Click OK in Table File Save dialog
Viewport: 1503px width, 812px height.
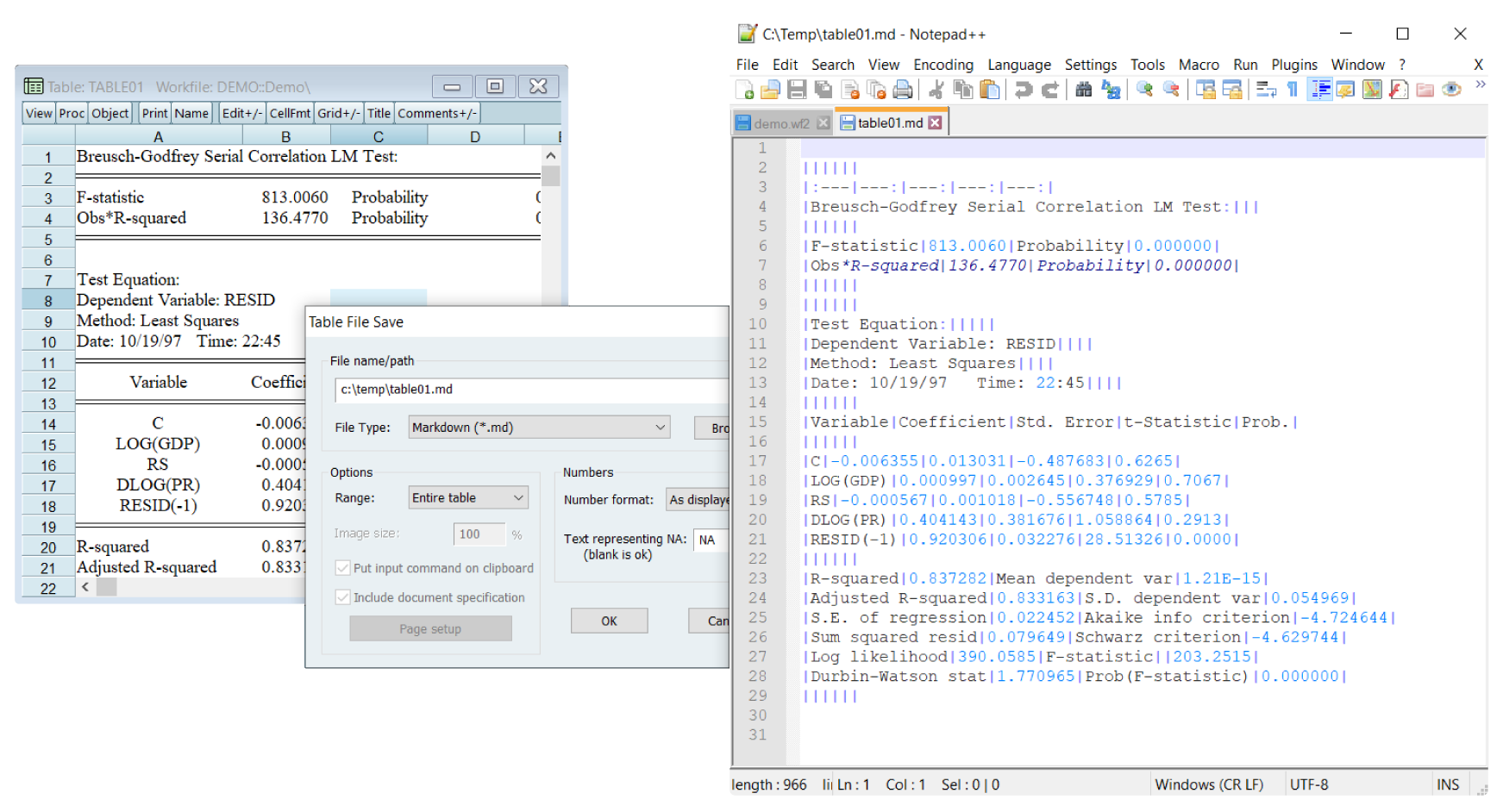(609, 621)
